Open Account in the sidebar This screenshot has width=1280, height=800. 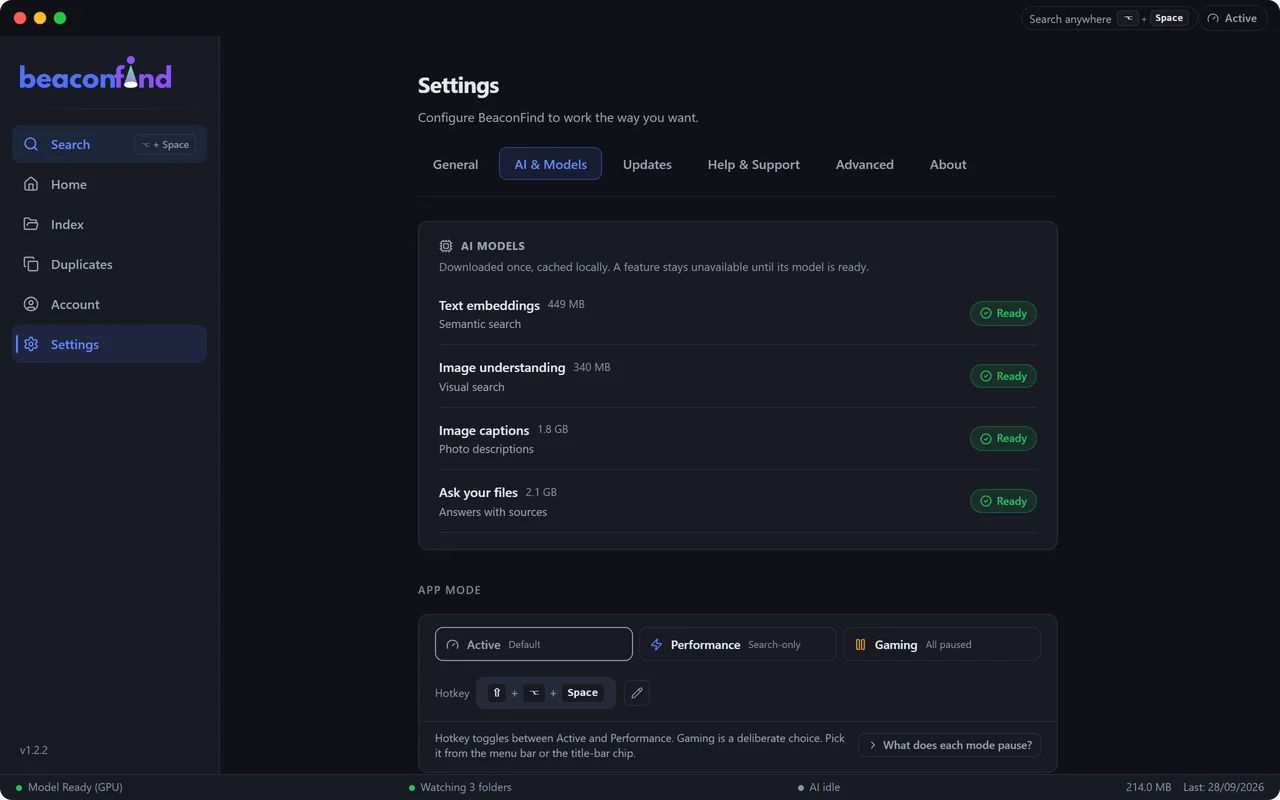pos(109,304)
